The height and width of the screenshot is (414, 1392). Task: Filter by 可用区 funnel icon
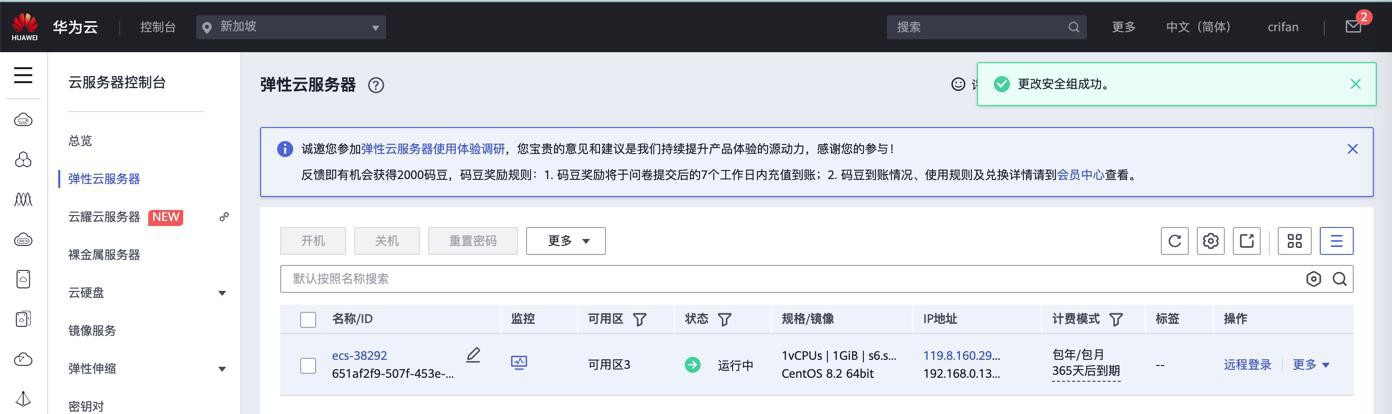click(639, 320)
